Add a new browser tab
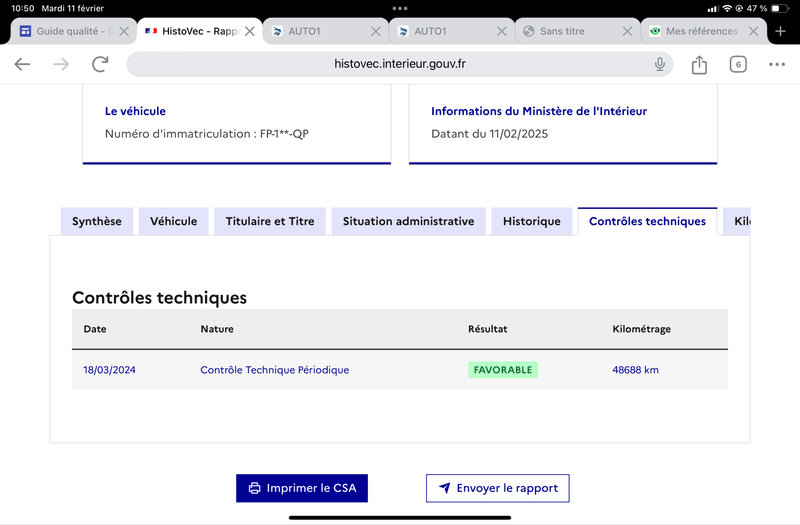The height and width of the screenshot is (525, 800). (780, 31)
